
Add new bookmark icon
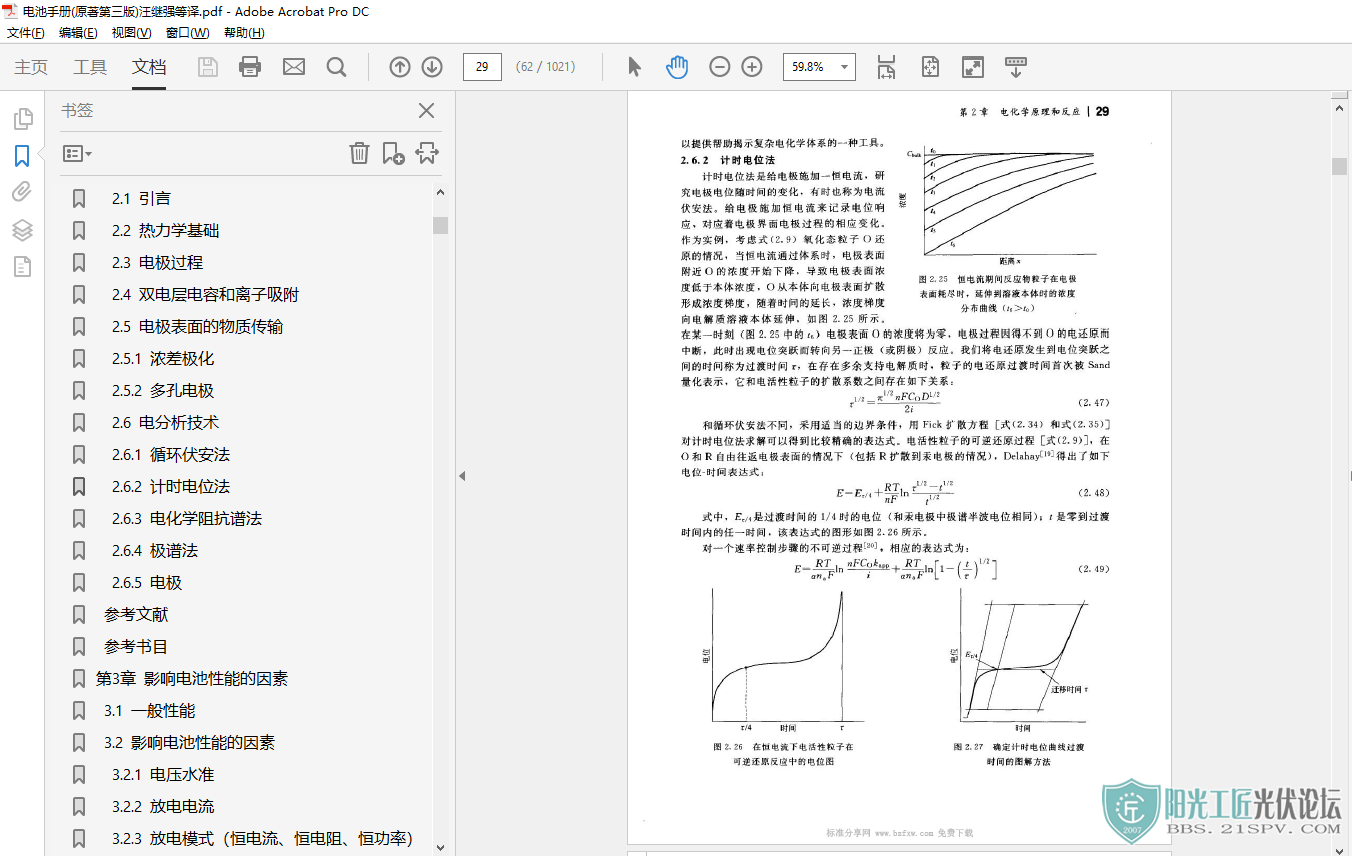click(394, 153)
